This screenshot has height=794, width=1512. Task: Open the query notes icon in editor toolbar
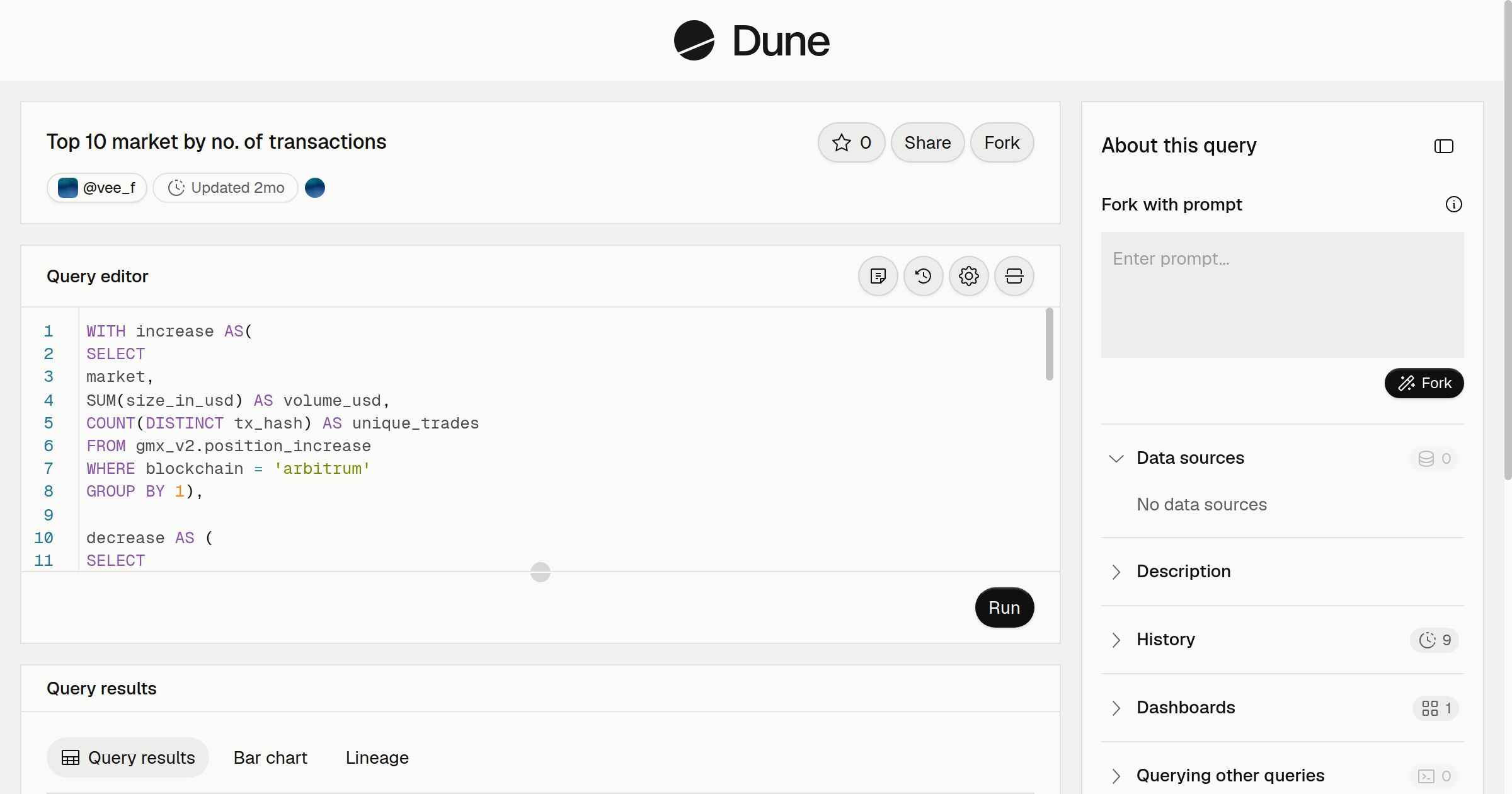click(x=878, y=276)
